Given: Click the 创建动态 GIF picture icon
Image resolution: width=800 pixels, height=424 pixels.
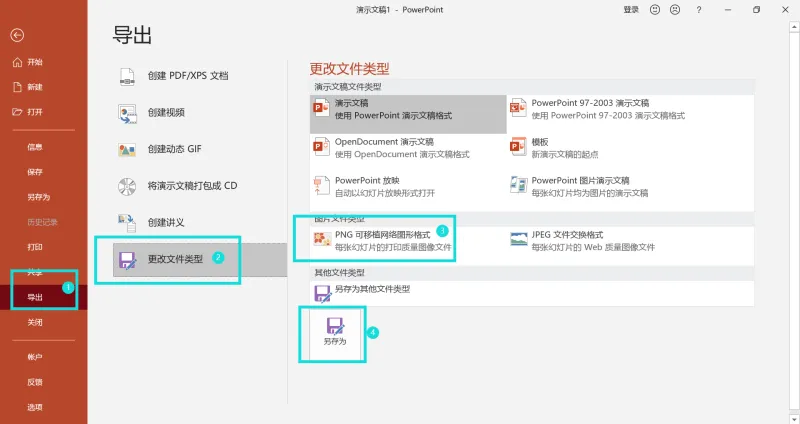Looking at the screenshot, I should 127,149.
